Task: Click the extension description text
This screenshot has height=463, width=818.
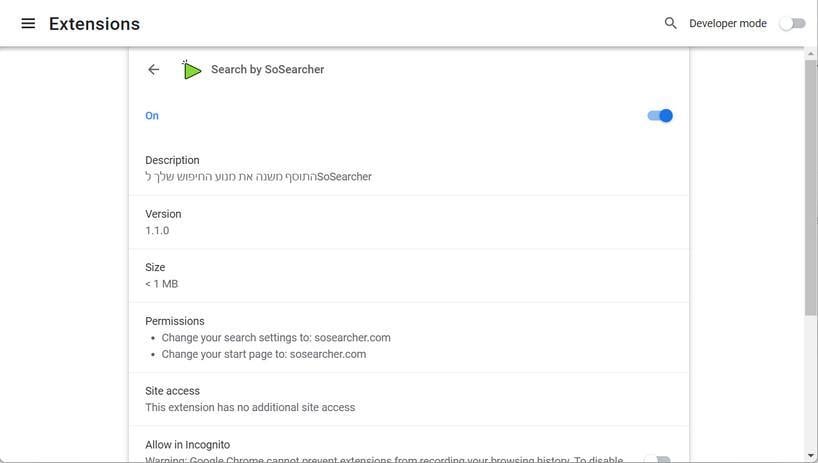Action: click(258, 177)
